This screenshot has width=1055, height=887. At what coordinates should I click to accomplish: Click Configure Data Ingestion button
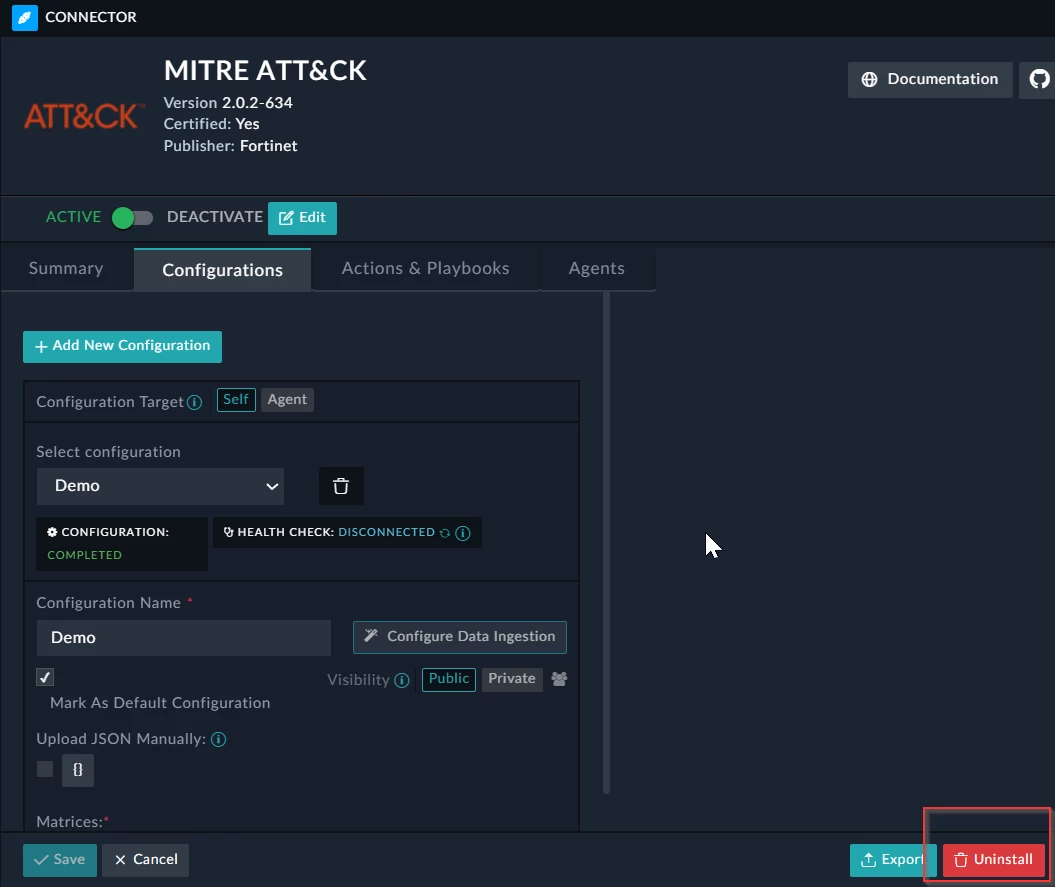pos(460,637)
